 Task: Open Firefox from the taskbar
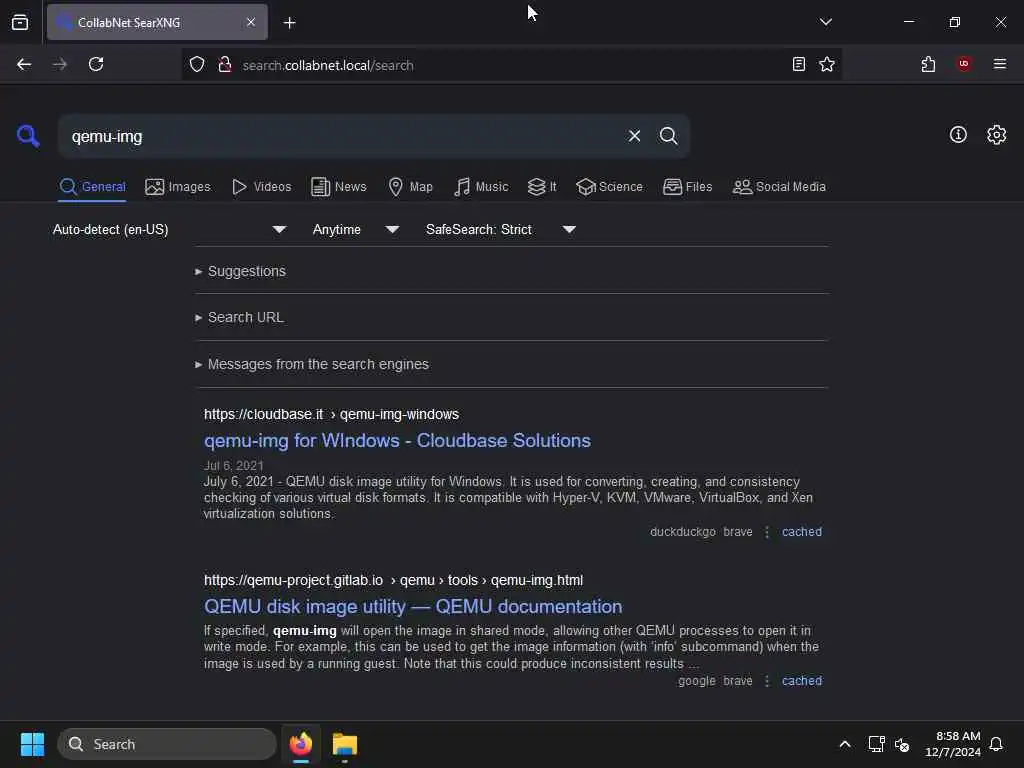(x=301, y=744)
